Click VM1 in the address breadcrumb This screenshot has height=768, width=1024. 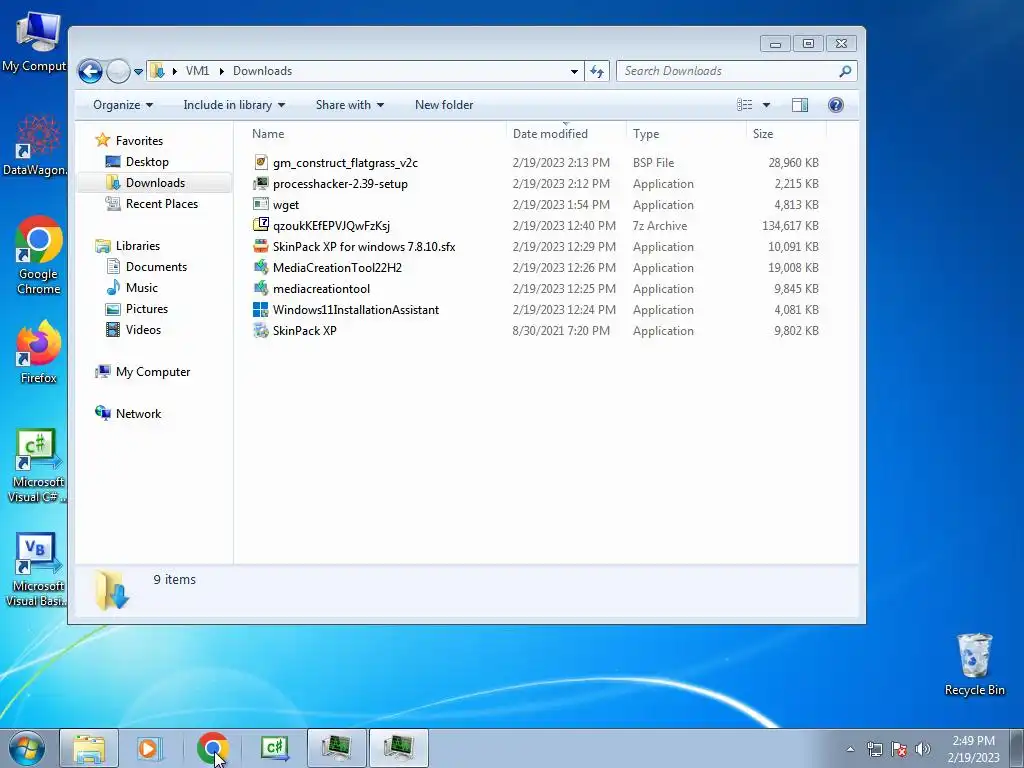coord(197,71)
